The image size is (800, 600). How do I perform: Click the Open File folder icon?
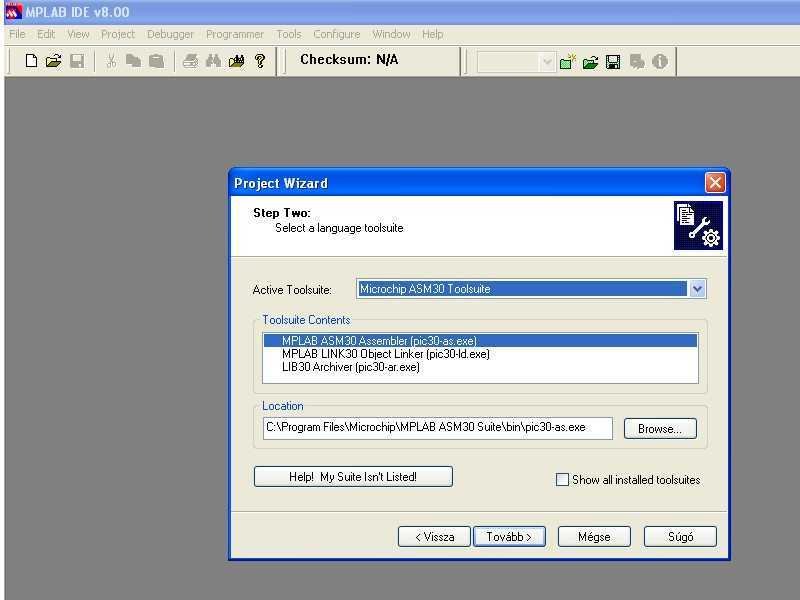54,61
